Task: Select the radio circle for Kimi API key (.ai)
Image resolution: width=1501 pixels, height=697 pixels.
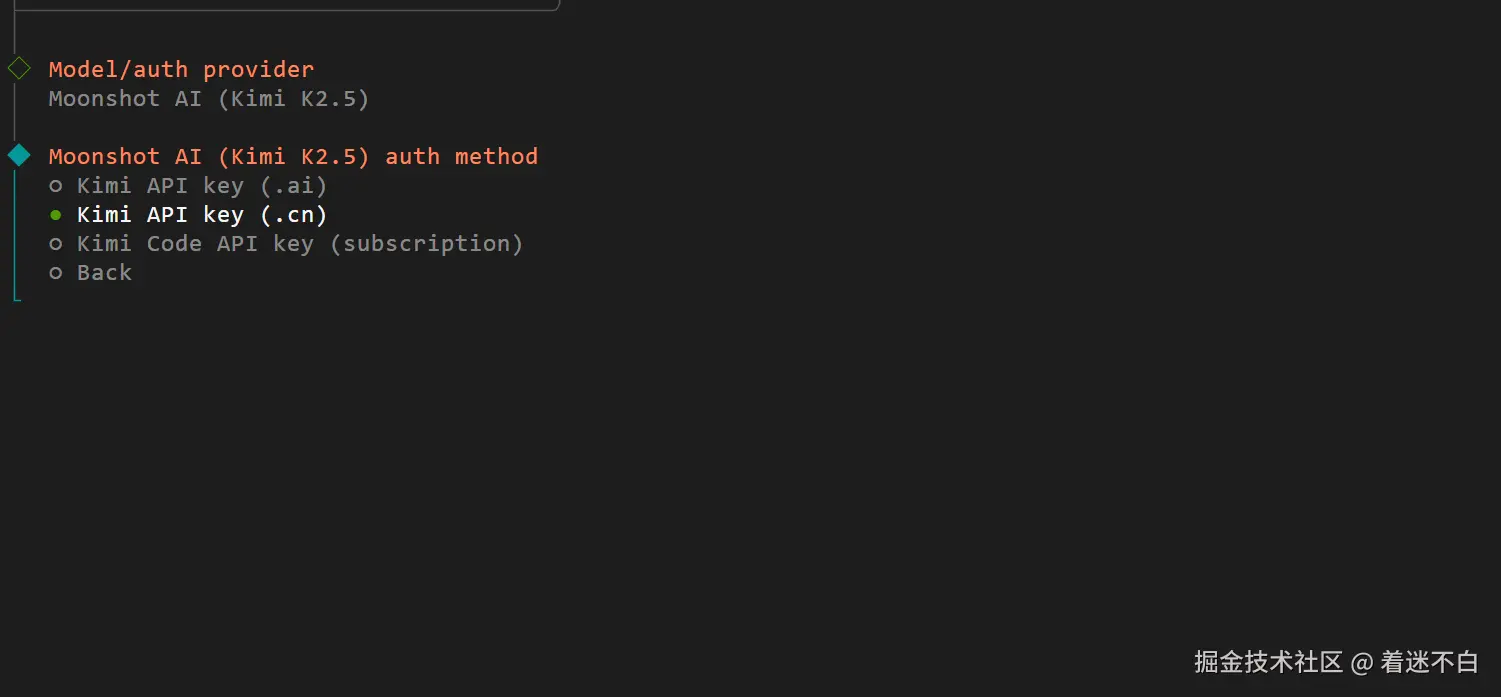Action: 56,186
